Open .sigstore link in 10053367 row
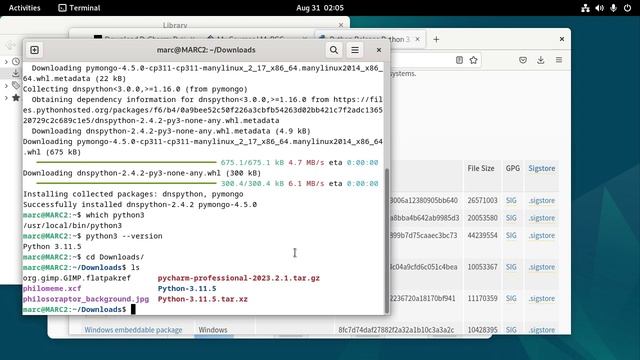640x360 pixels. coord(542,267)
